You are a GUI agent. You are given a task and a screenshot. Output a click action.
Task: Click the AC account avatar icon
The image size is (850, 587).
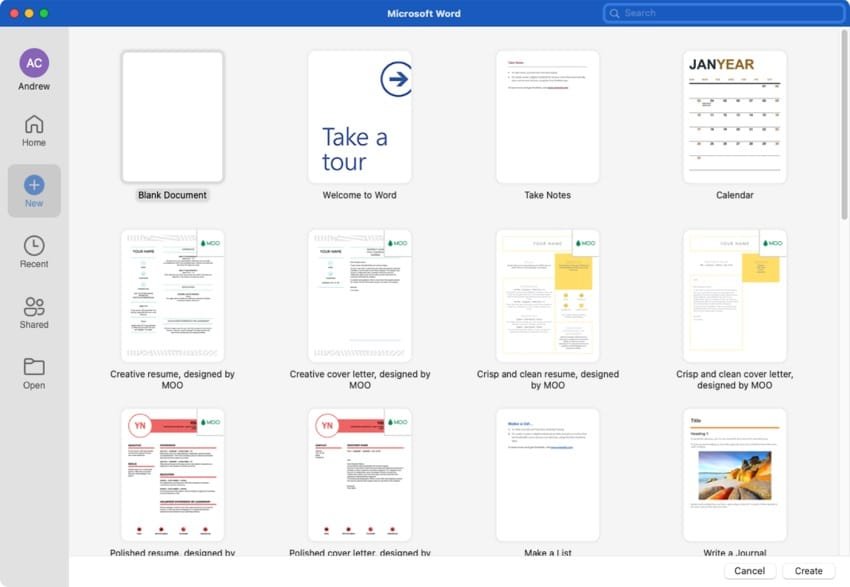coord(34,63)
